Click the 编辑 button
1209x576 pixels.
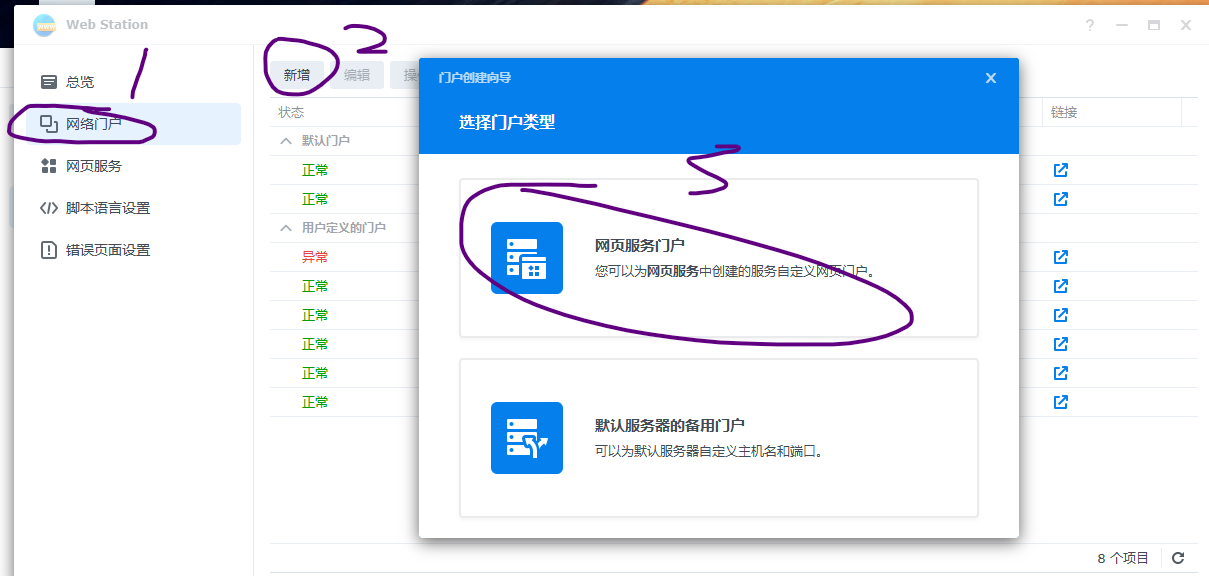pyautogui.click(x=357, y=75)
